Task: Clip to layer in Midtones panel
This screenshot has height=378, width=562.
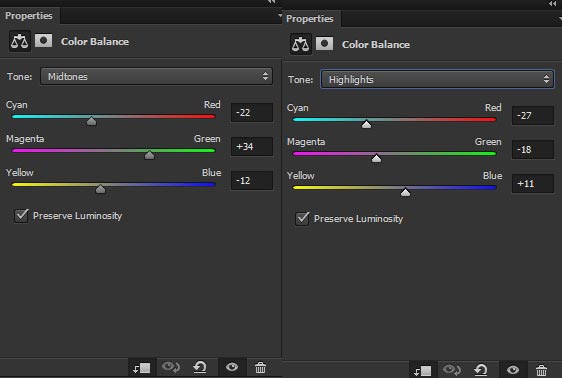Action: click(x=142, y=368)
